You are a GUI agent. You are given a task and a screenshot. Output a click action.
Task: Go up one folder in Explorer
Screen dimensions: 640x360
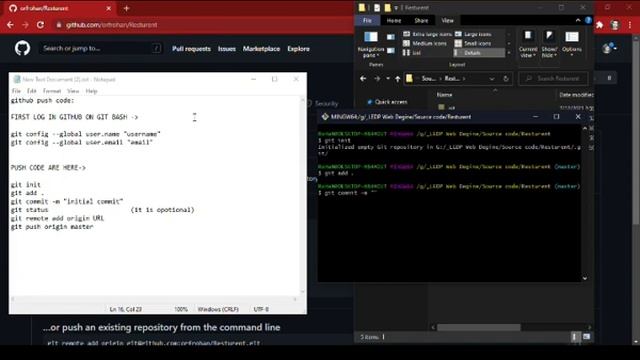[x=398, y=79]
